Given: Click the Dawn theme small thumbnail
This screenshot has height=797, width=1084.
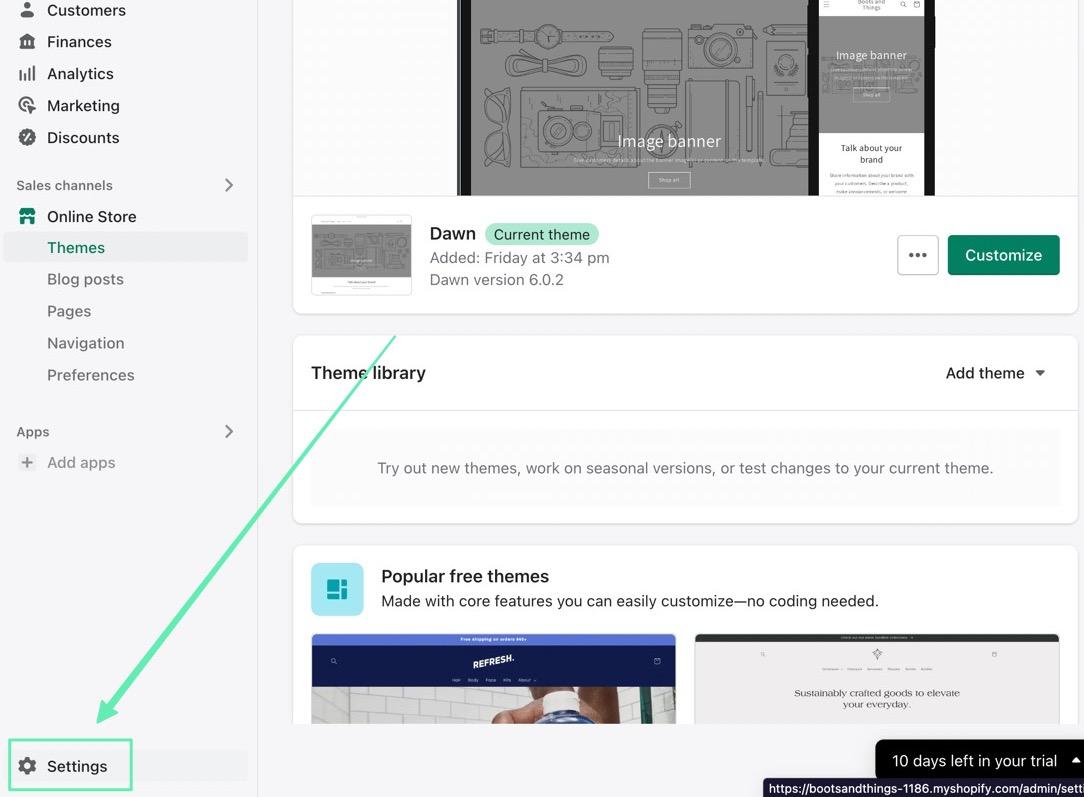Looking at the screenshot, I should [361, 255].
